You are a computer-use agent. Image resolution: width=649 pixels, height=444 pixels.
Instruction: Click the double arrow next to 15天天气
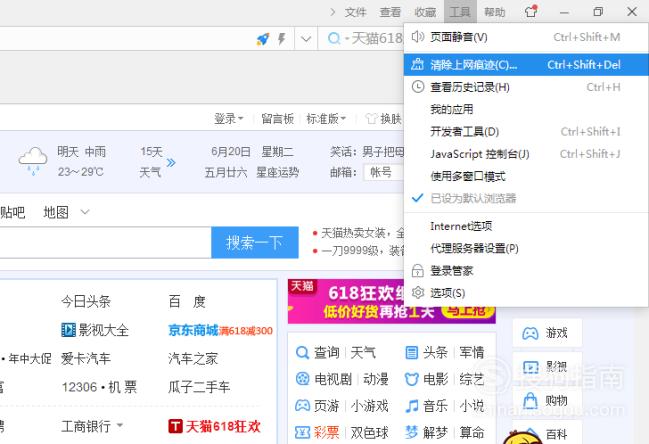point(171,163)
